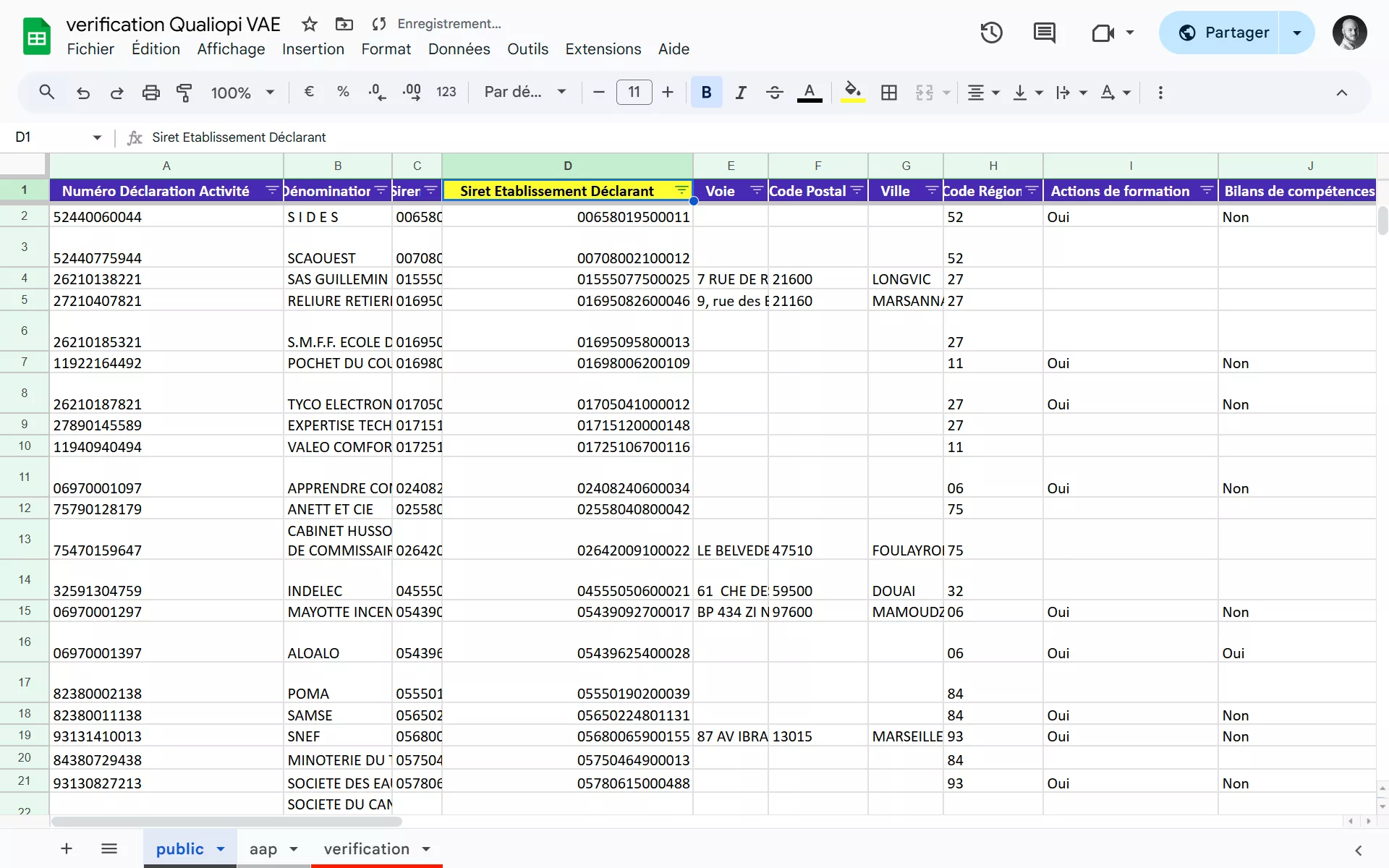Expand the font family dropdown
1389x868 pixels.
(x=524, y=93)
